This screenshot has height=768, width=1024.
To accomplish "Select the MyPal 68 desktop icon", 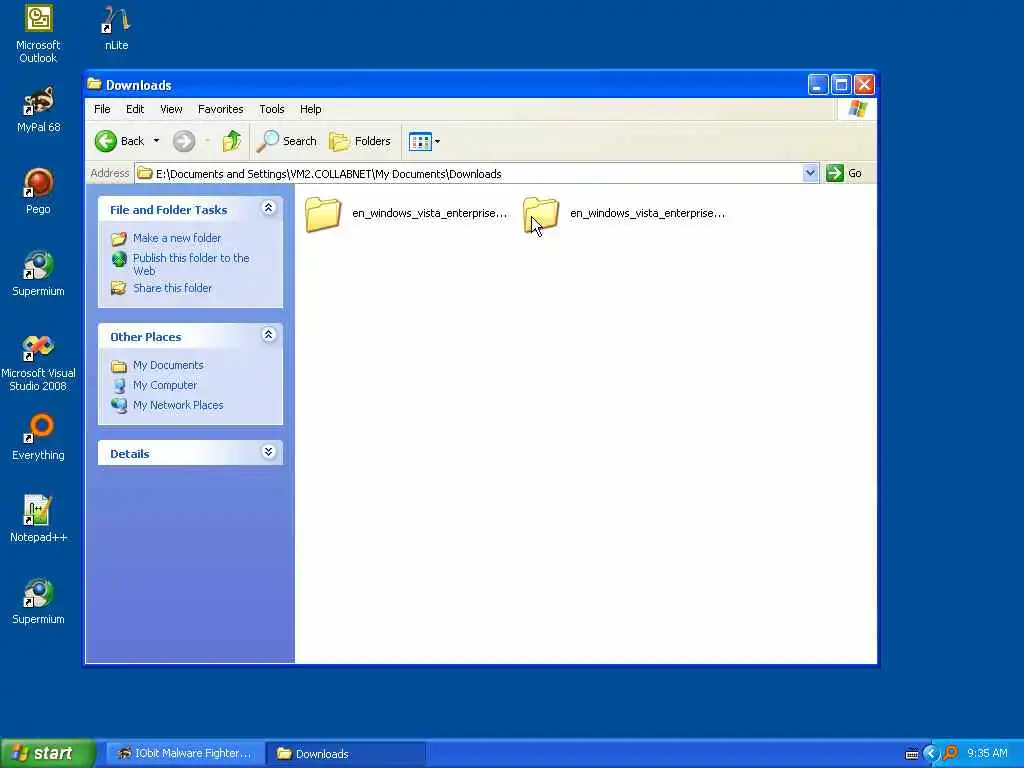I will [x=39, y=110].
